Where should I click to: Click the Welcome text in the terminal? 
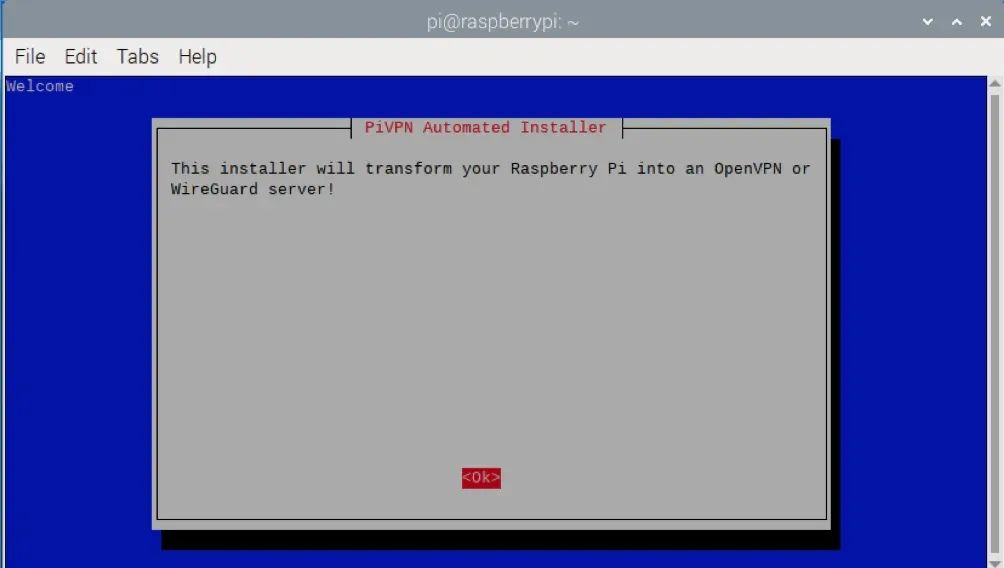point(40,87)
